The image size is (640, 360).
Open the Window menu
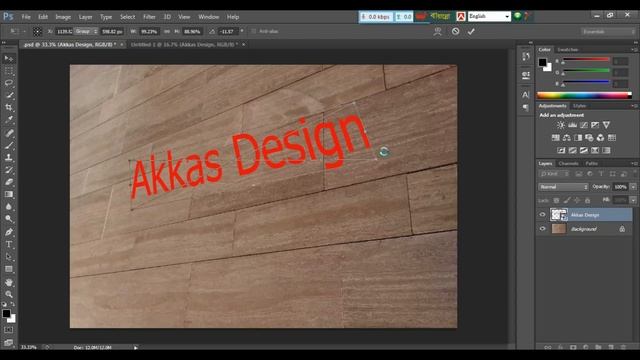coord(209,17)
